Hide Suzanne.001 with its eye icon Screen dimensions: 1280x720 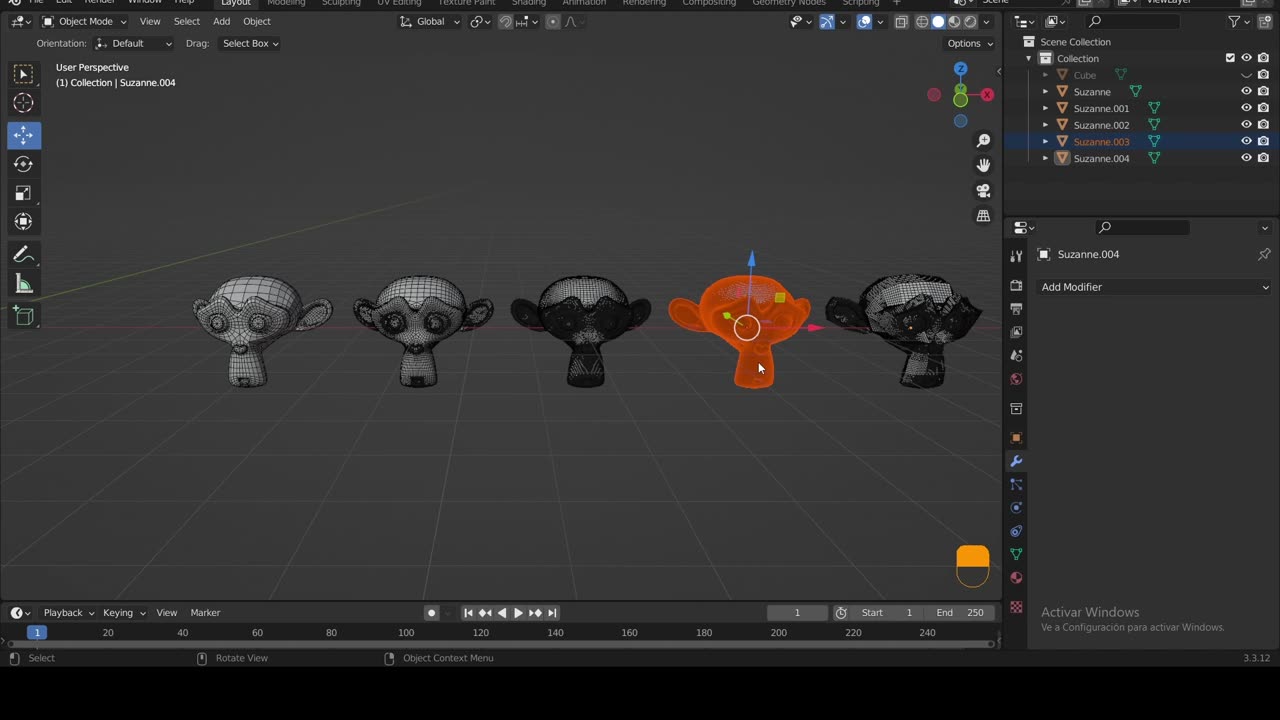pyautogui.click(x=1246, y=108)
